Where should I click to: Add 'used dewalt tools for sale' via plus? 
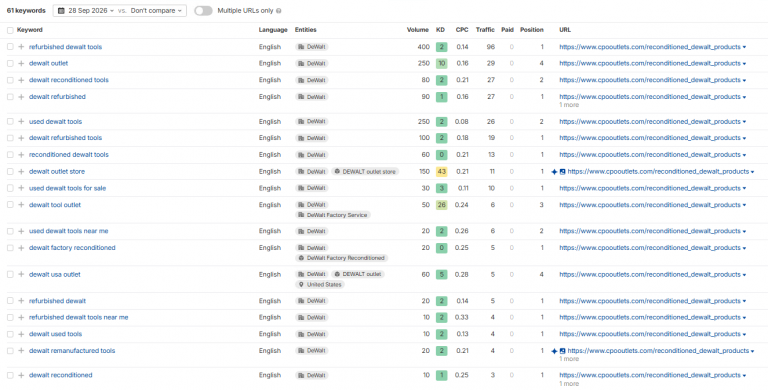click(x=21, y=189)
